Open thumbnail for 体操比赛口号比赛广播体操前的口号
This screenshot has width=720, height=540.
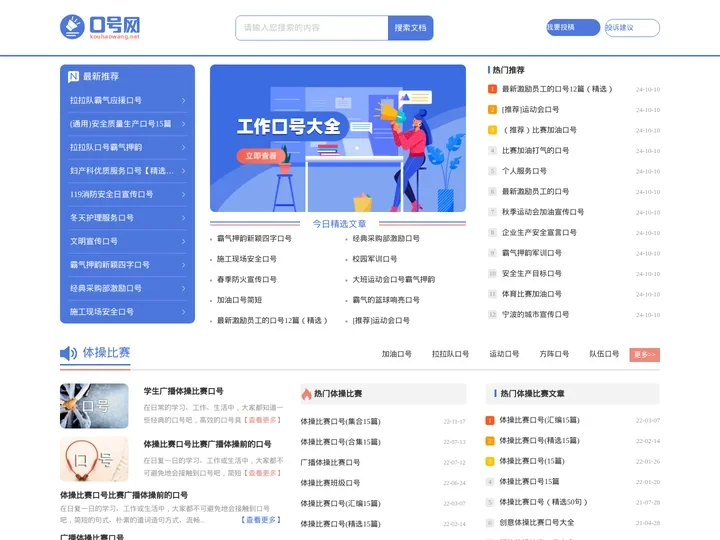coord(94,459)
